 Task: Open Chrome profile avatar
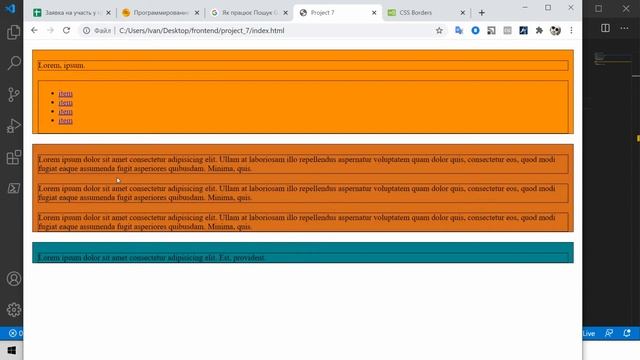click(555, 31)
